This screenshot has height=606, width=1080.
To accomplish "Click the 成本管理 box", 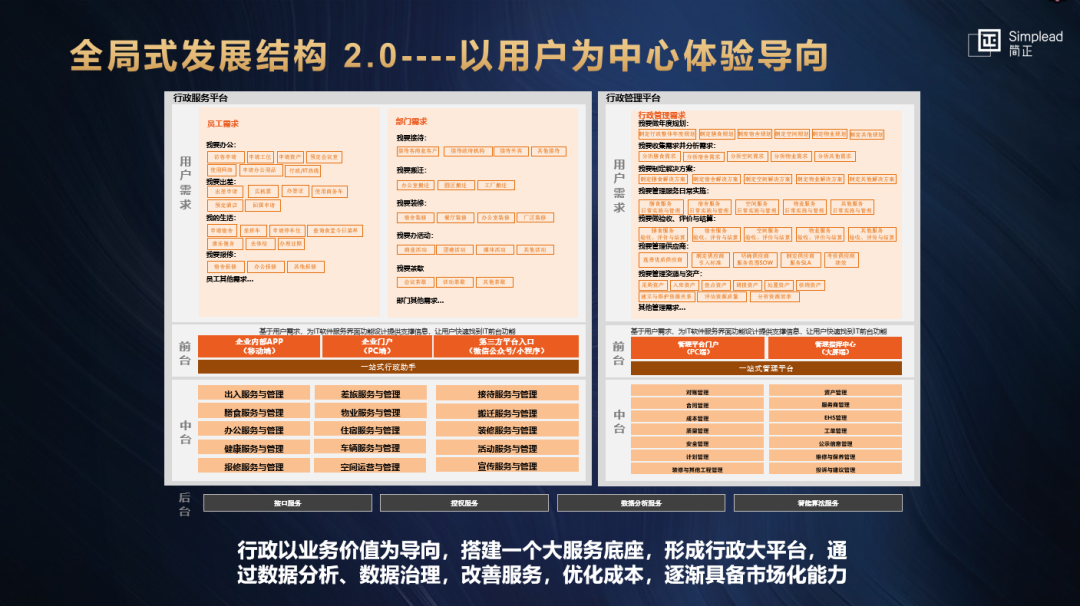I will [697, 418].
